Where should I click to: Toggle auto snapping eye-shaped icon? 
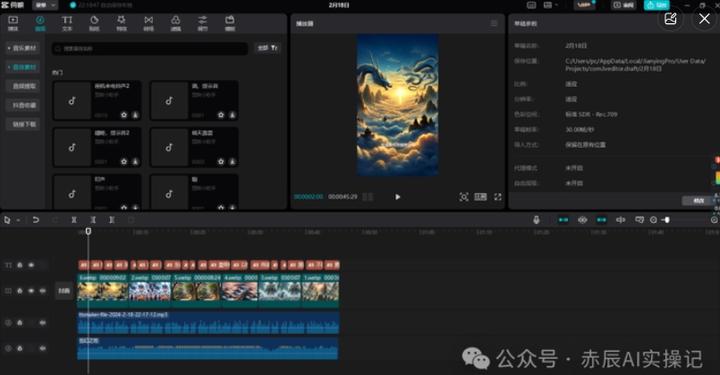pyautogui.click(x=582, y=220)
